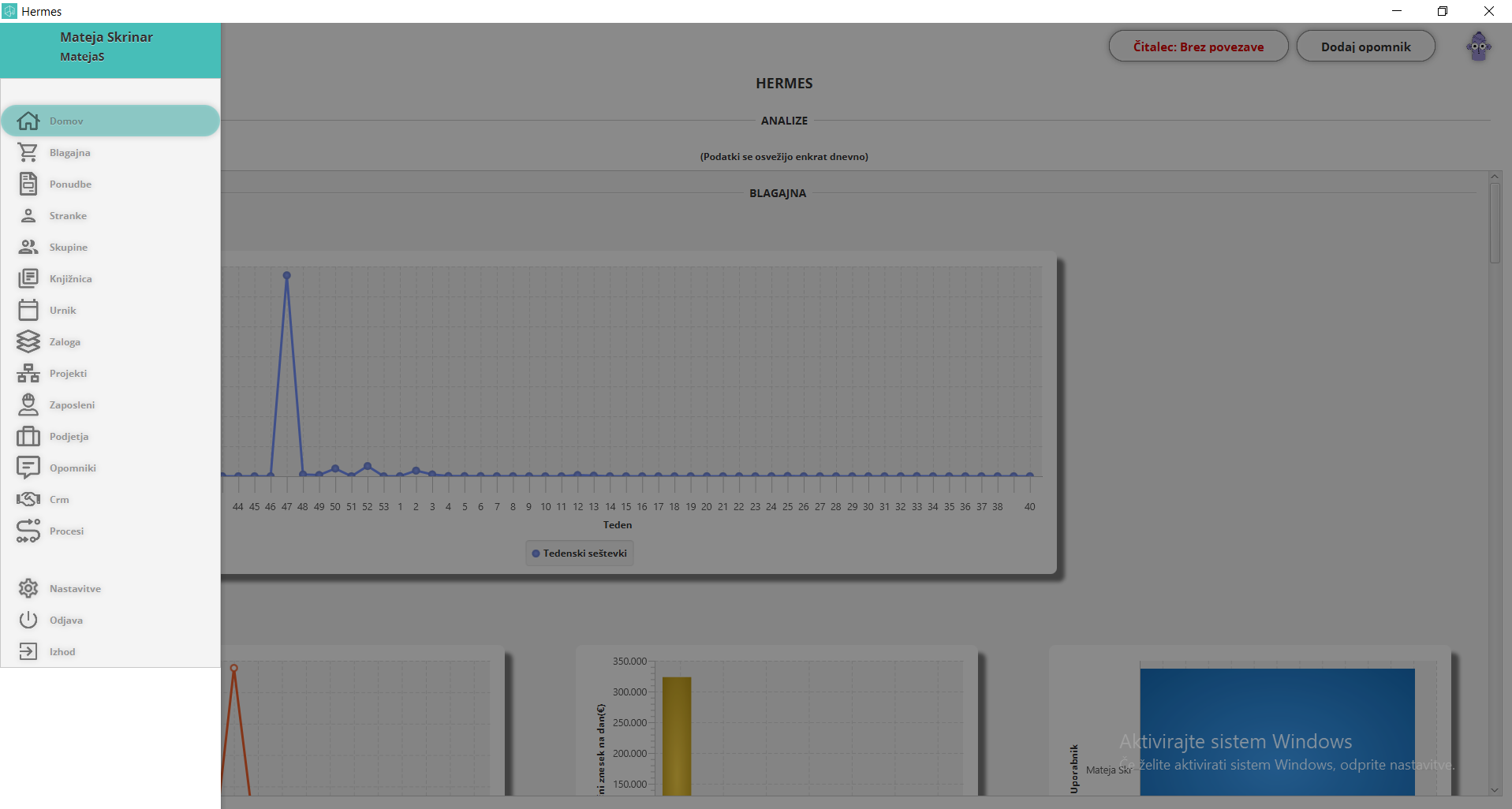Click the Crm handshake icon
The height and width of the screenshot is (809, 1512).
(x=28, y=499)
